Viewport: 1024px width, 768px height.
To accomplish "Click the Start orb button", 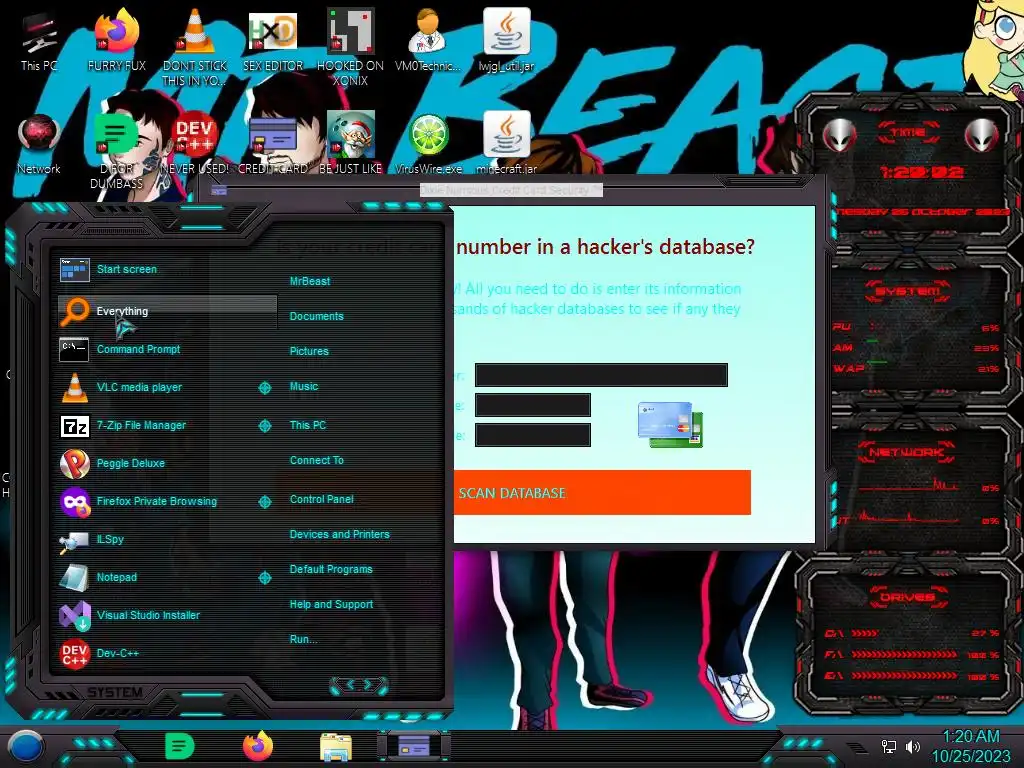I will pos(25,747).
